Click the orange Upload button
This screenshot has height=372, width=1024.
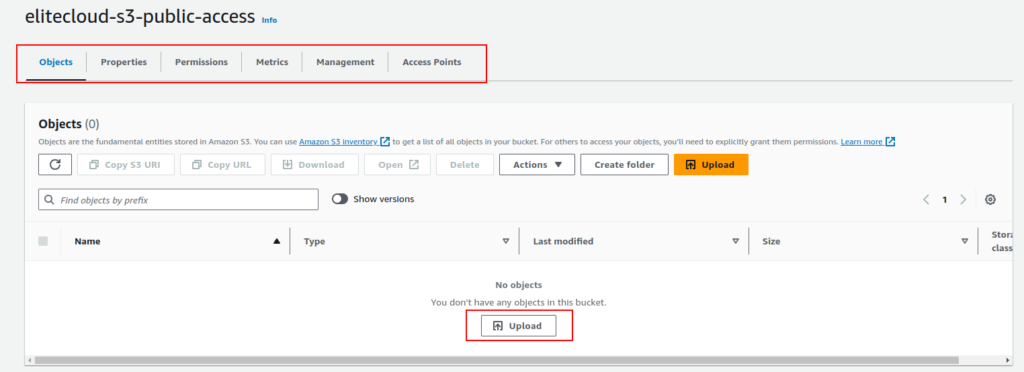tap(711, 164)
